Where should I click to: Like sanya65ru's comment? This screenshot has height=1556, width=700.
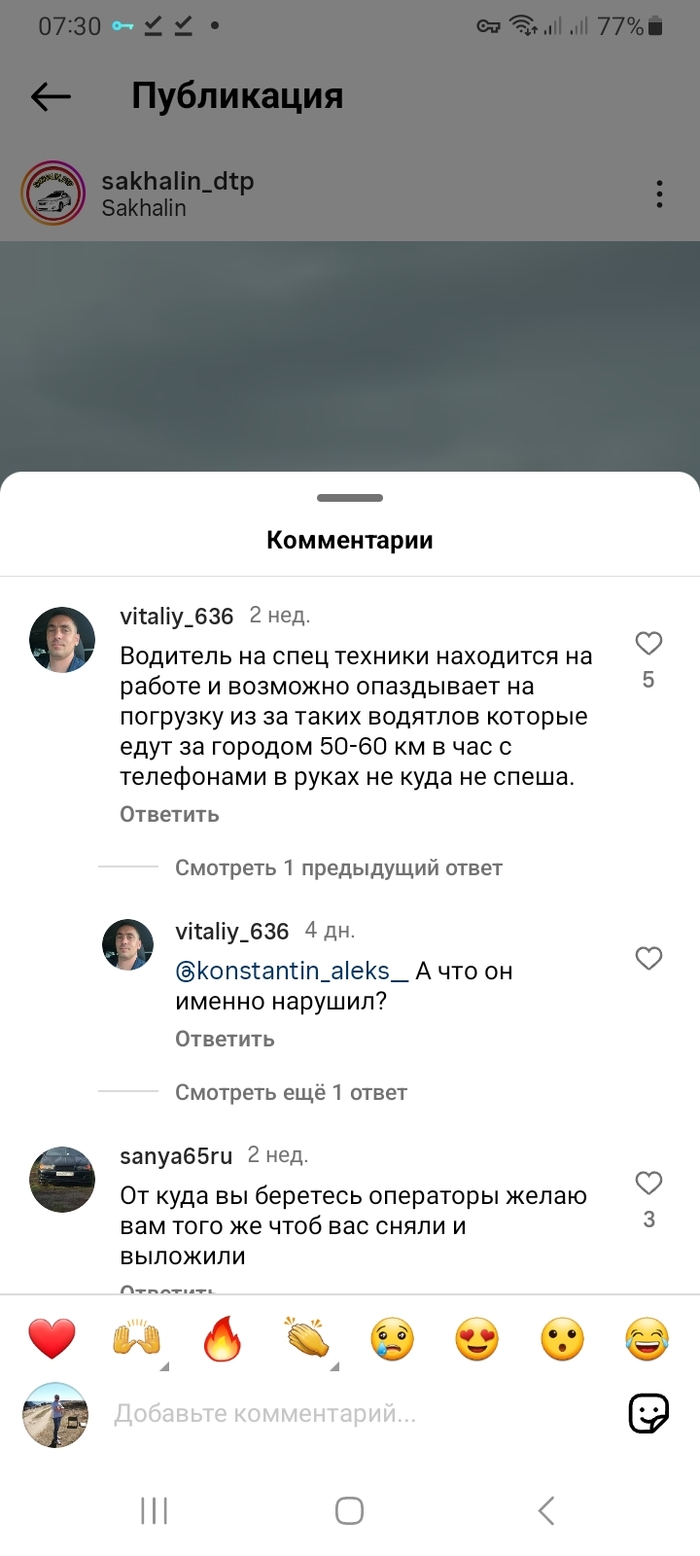coord(649,1184)
